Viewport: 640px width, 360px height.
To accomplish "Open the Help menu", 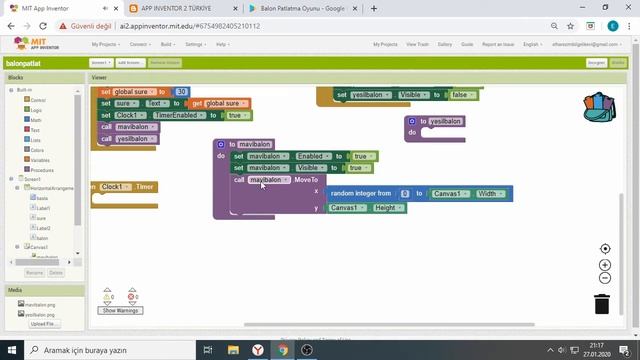I will coord(222,44).
